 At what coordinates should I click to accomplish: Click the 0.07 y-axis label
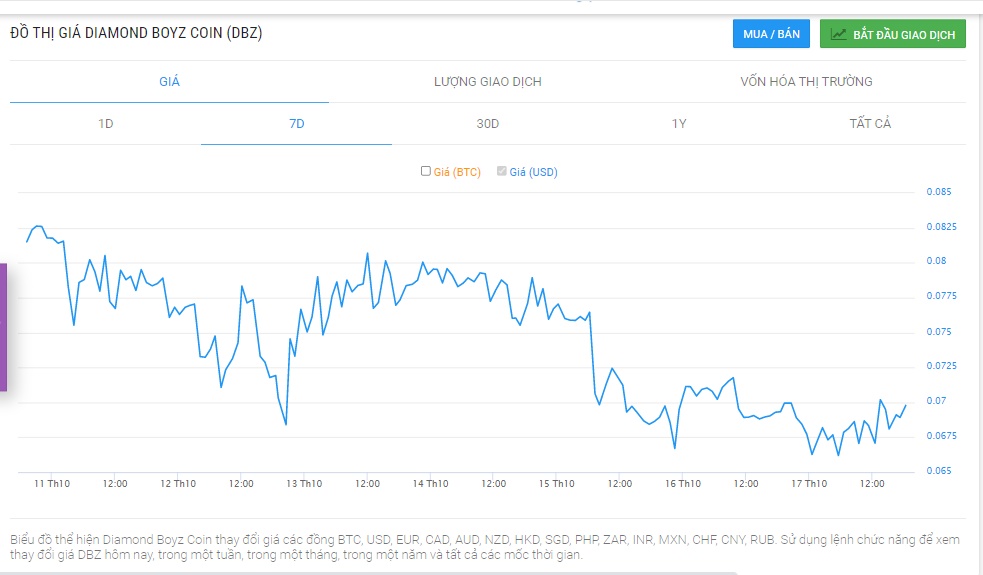(936, 401)
